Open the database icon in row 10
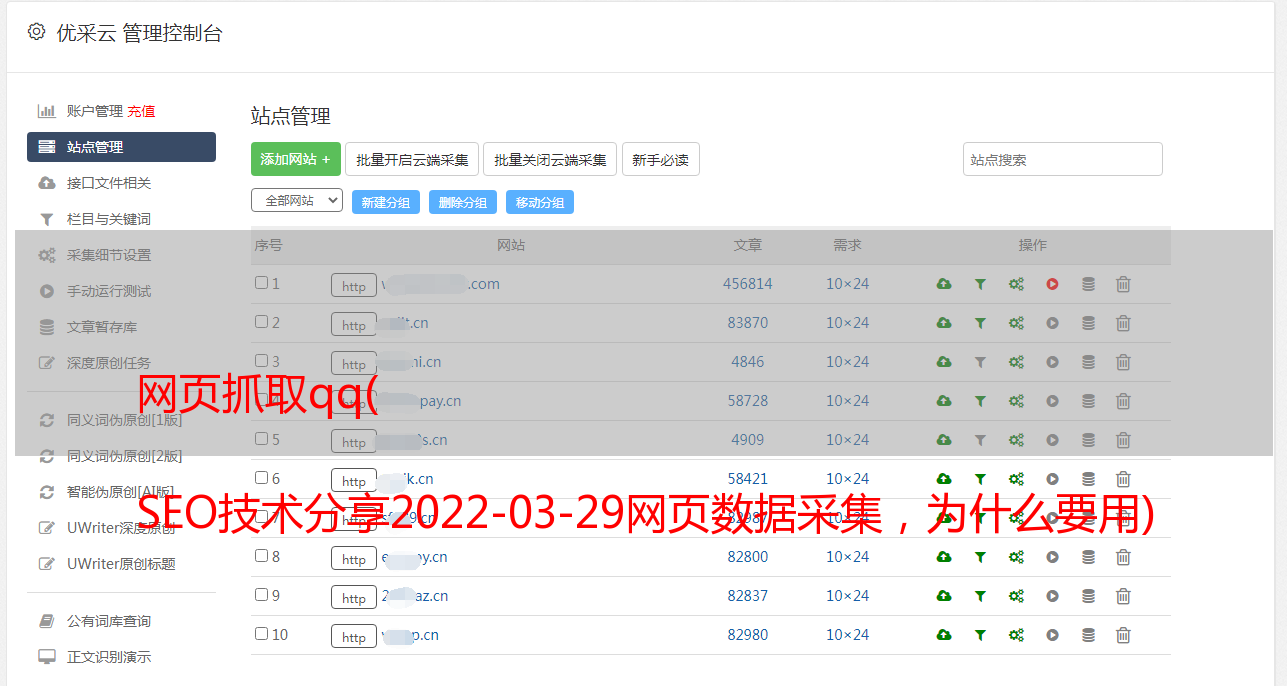The image size is (1287, 686). click(x=1088, y=635)
